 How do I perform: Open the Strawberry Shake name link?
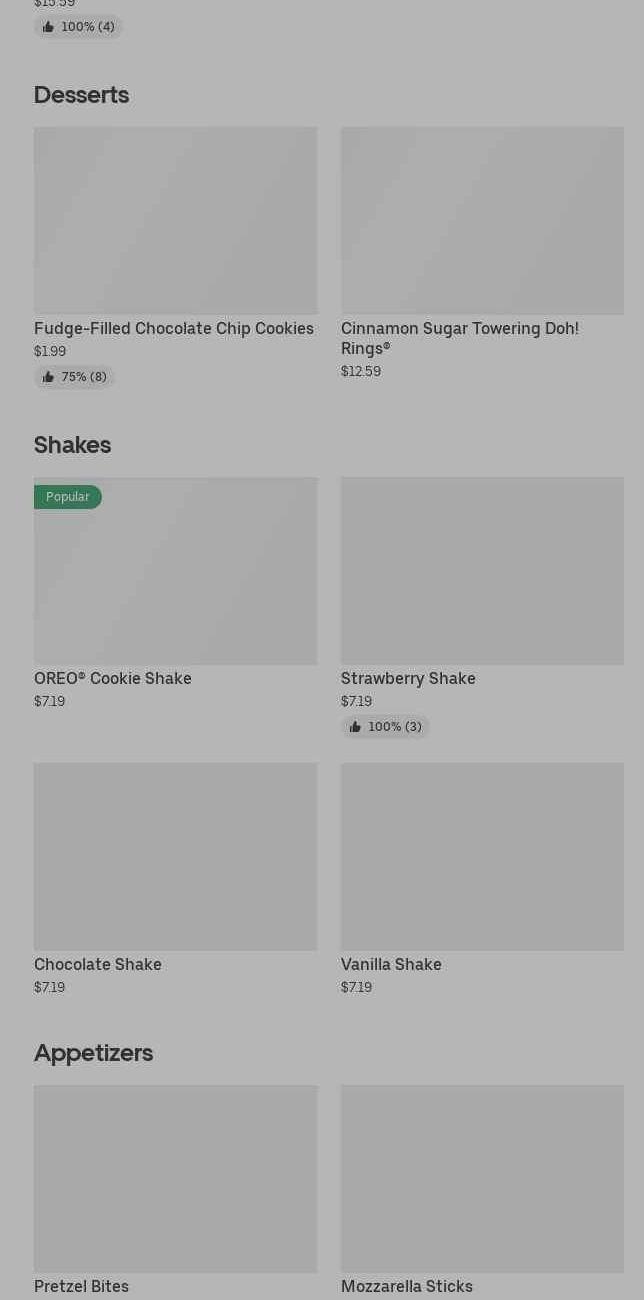408,678
